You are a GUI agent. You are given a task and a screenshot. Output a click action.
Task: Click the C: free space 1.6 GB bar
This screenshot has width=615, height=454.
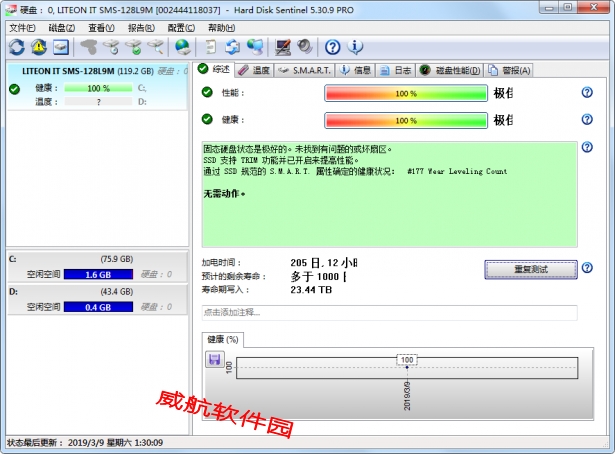point(98,274)
